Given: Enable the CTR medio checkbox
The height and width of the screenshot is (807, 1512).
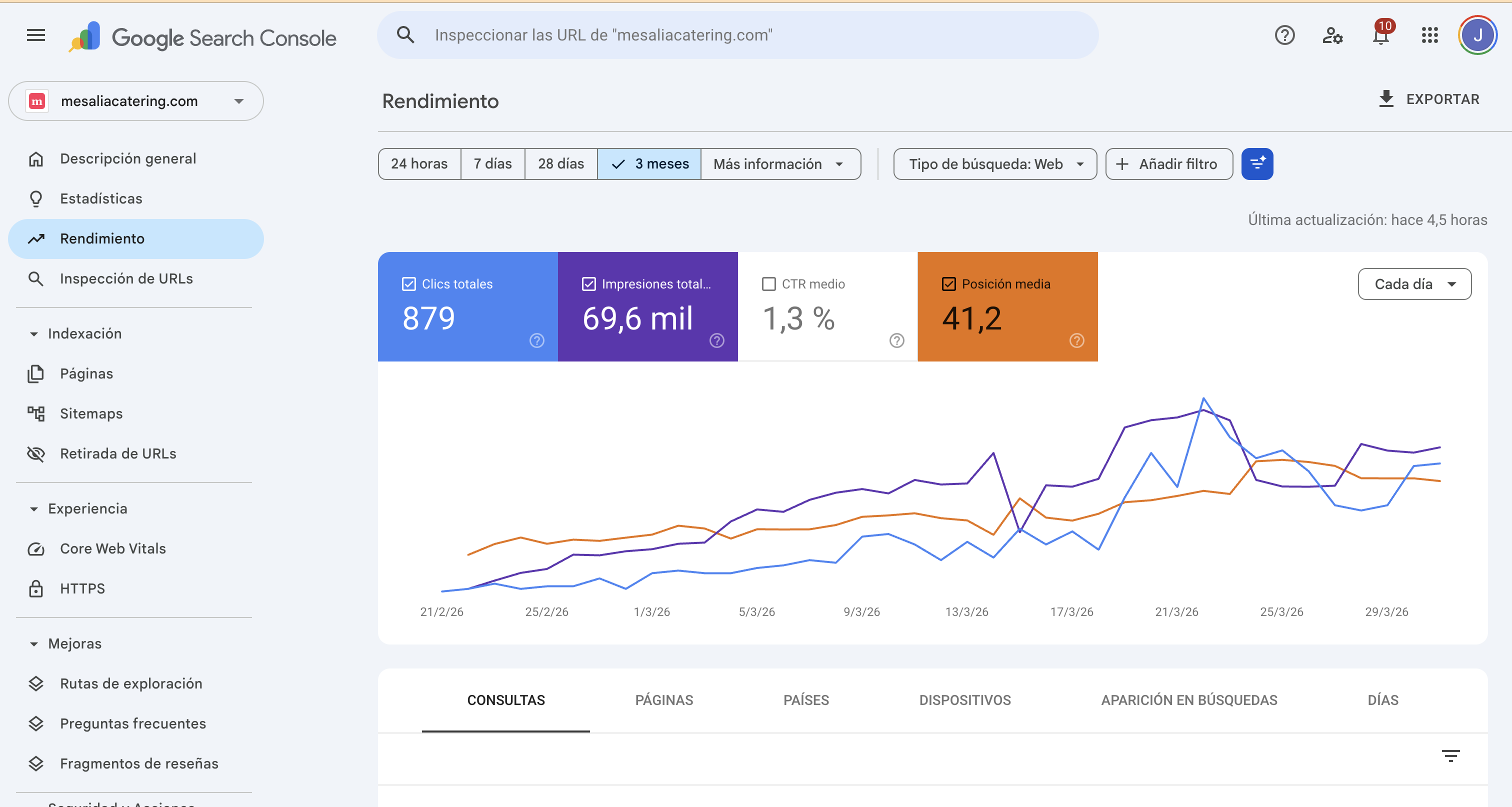Looking at the screenshot, I should point(768,284).
